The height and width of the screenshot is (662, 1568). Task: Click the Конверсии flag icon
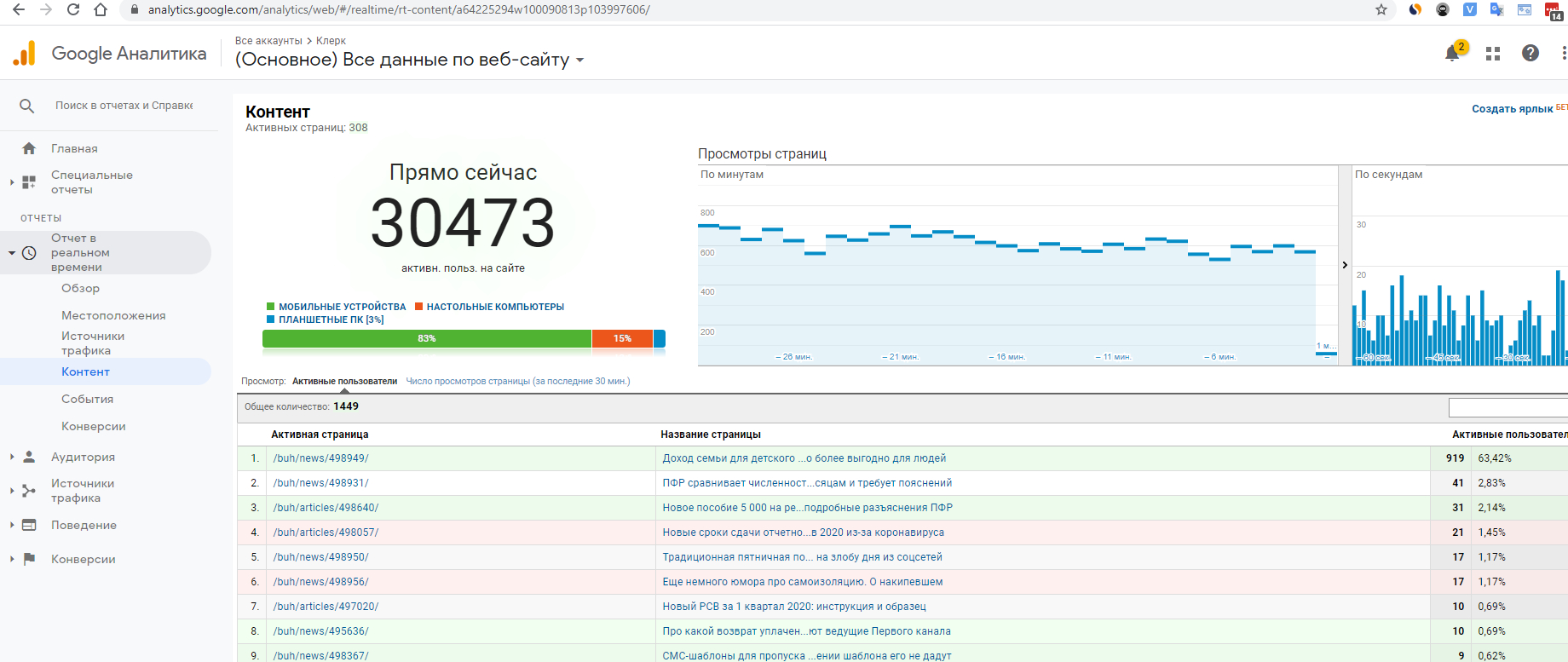[x=29, y=559]
